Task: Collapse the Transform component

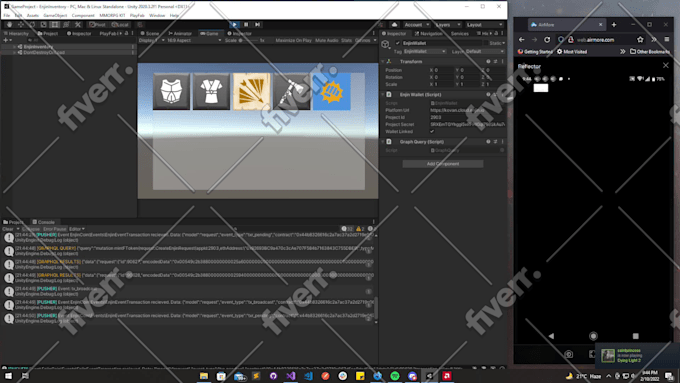Action: [x=383, y=62]
